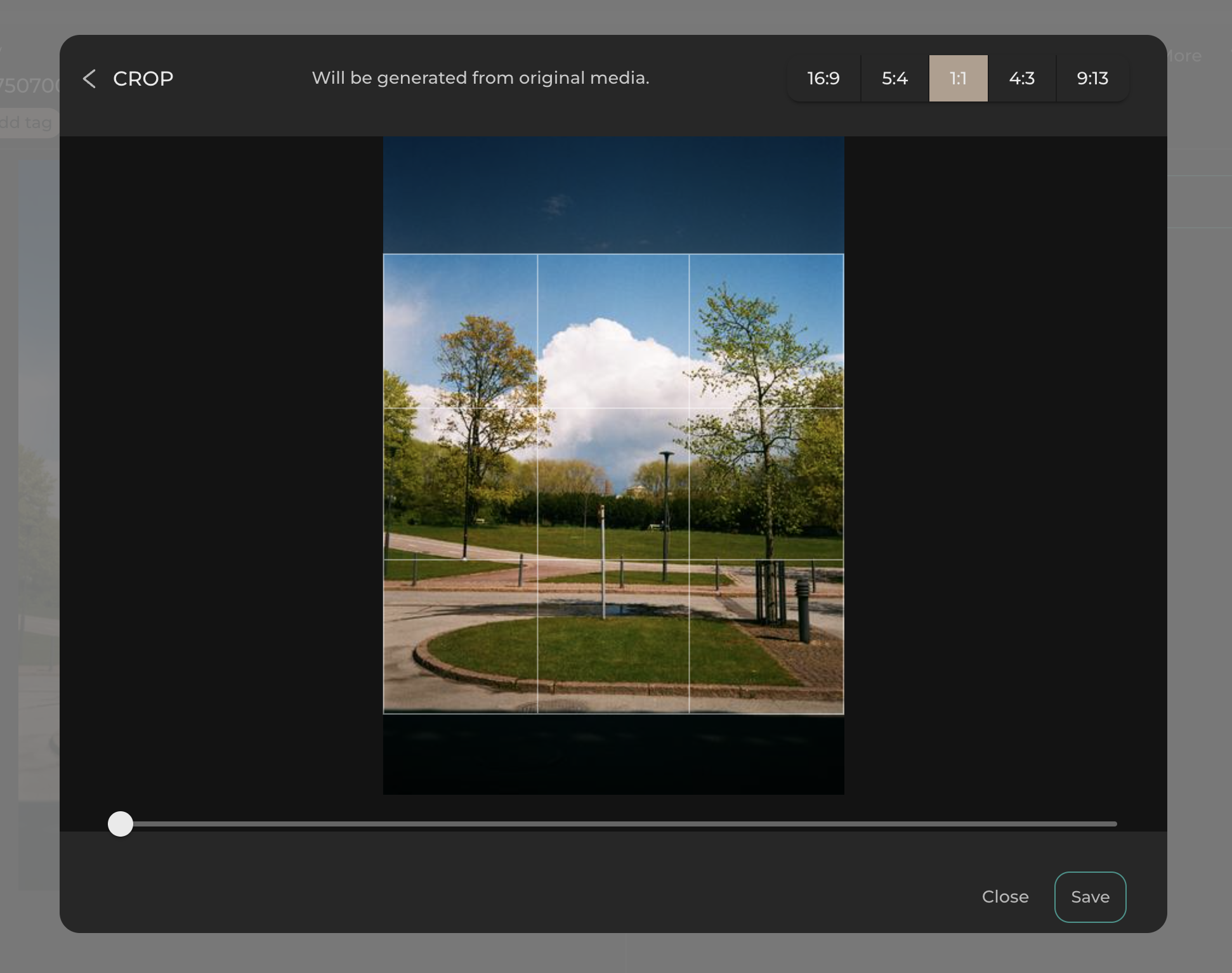
Task: Pick the 9:13 portrait ratio
Action: [1092, 79]
